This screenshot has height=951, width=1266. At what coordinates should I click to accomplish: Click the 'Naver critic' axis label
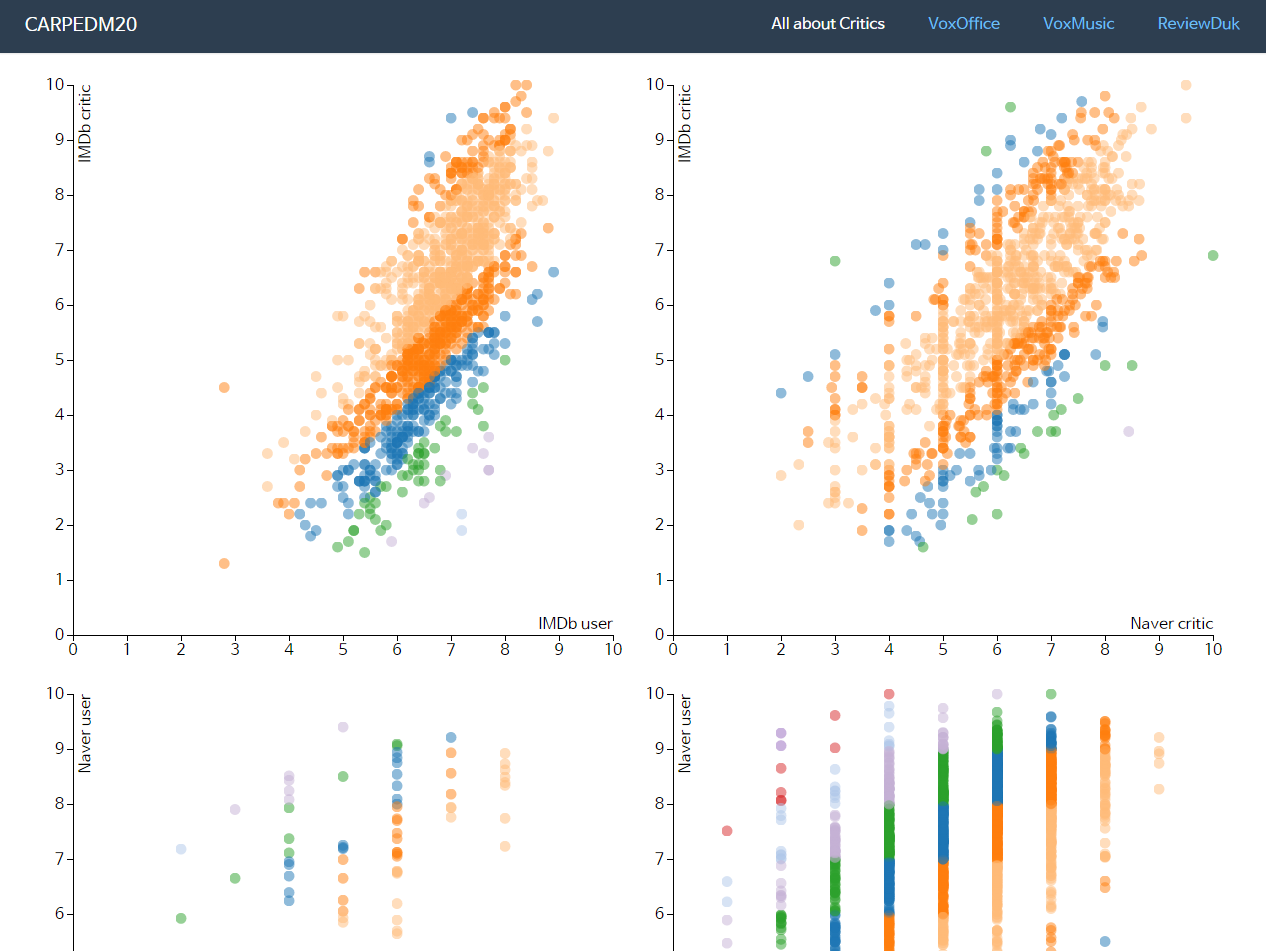[1171, 624]
